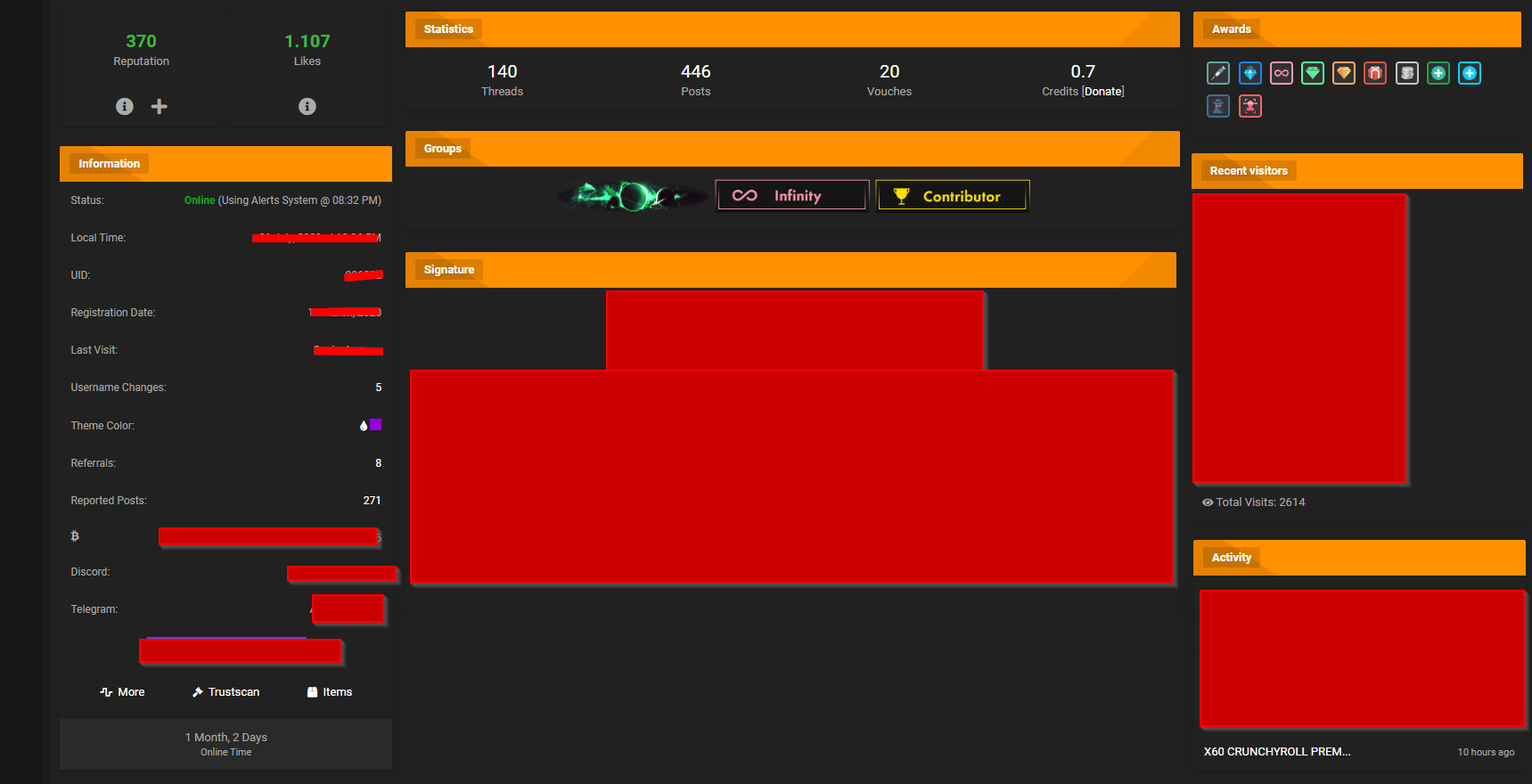Click the orange gem award badge
This screenshot has height=784, width=1532.
pyautogui.click(x=1344, y=73)
